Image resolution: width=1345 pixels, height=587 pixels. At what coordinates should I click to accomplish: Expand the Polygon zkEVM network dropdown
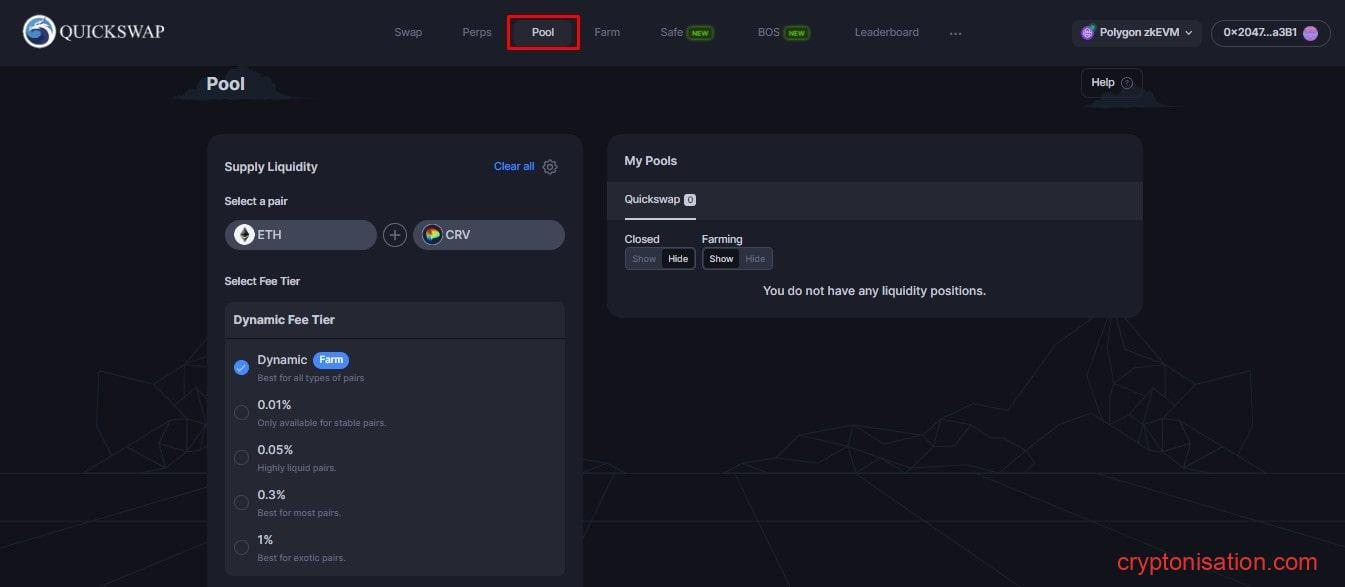(x=1136, y=33)
